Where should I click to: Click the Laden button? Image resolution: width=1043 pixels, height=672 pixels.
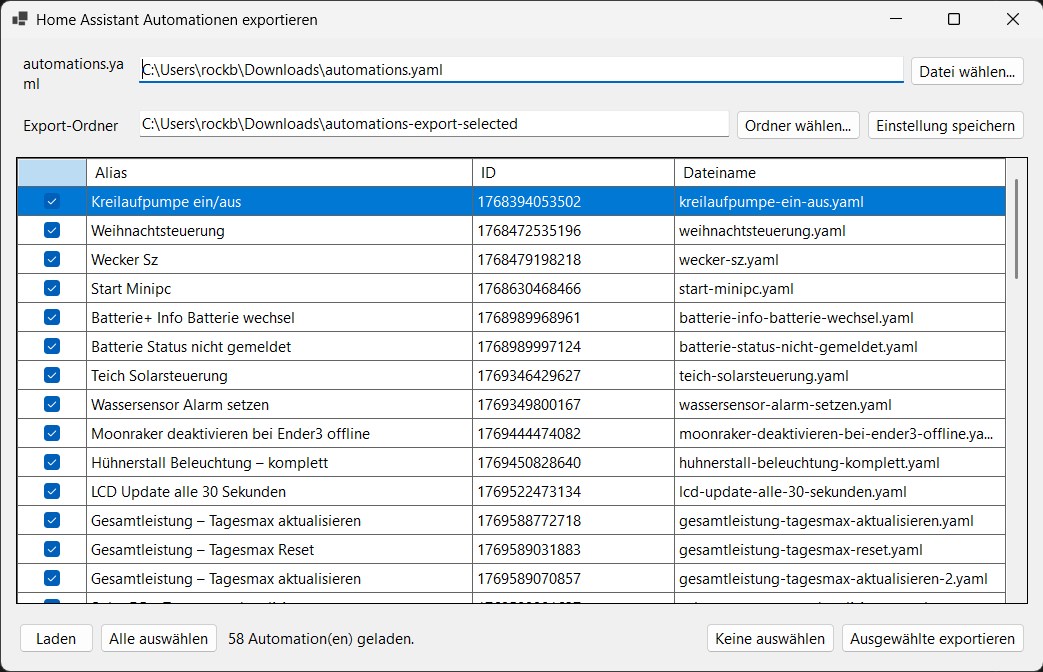(x=56, y=638)
